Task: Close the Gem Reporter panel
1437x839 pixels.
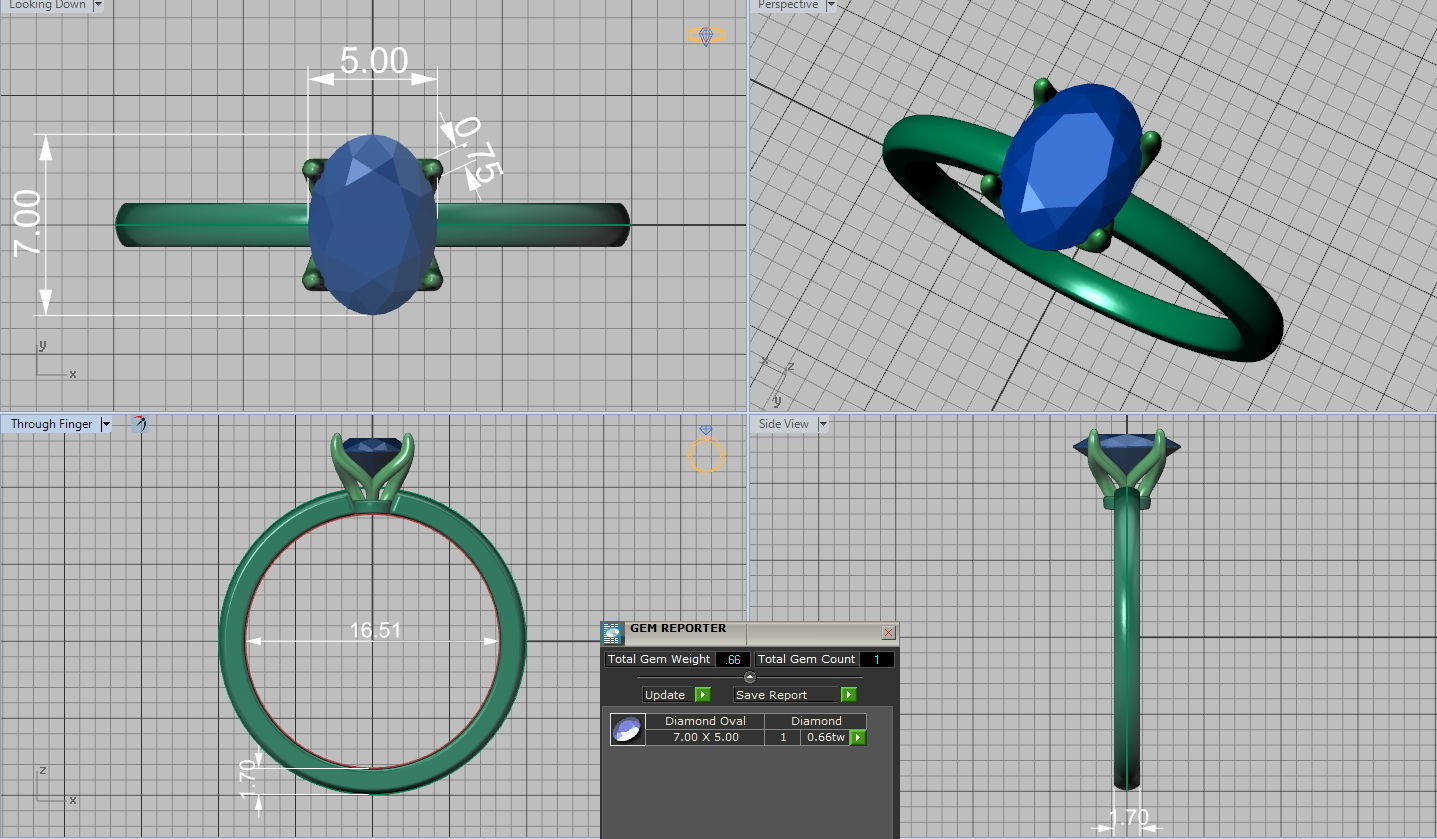Action: 888,633
